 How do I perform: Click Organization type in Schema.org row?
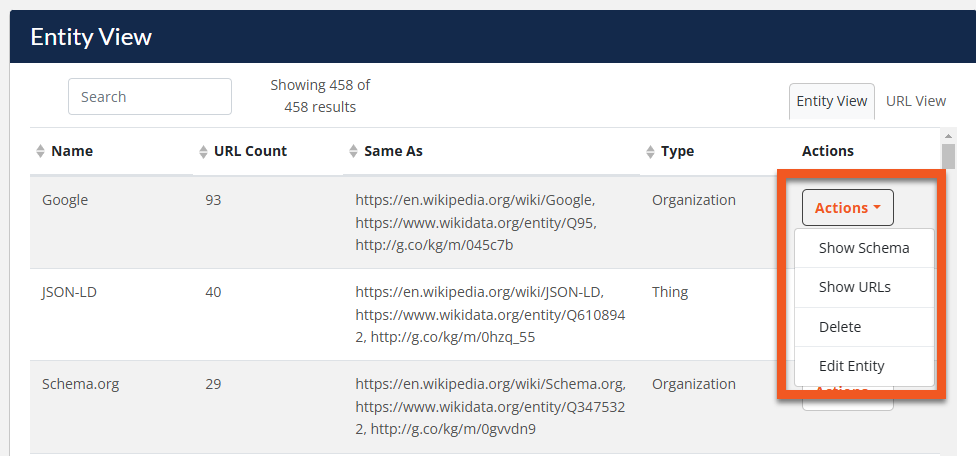(x=693, y=384)
